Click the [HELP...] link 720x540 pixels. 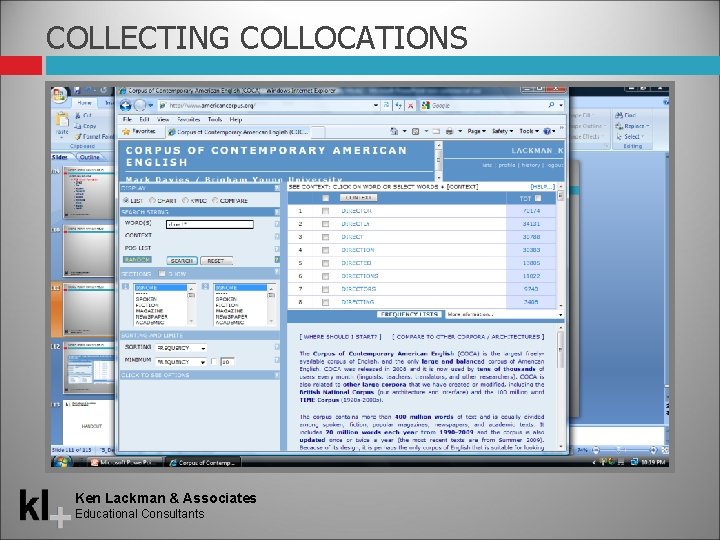click(x=542, y=187)
